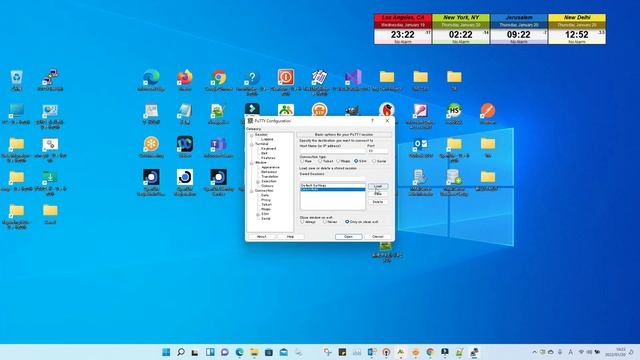This screenshot has height=360, width=640.
Task: Collapse the Terminal tree node
Action: pyautogui.click(x=251, y=144)
